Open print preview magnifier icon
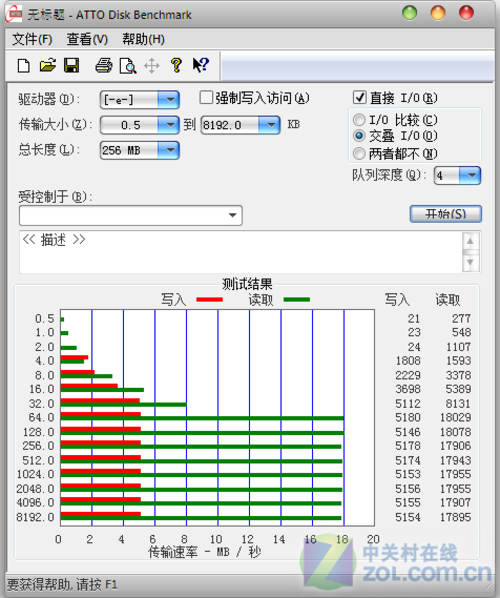The image size is (500, 598). pos(127,66)
